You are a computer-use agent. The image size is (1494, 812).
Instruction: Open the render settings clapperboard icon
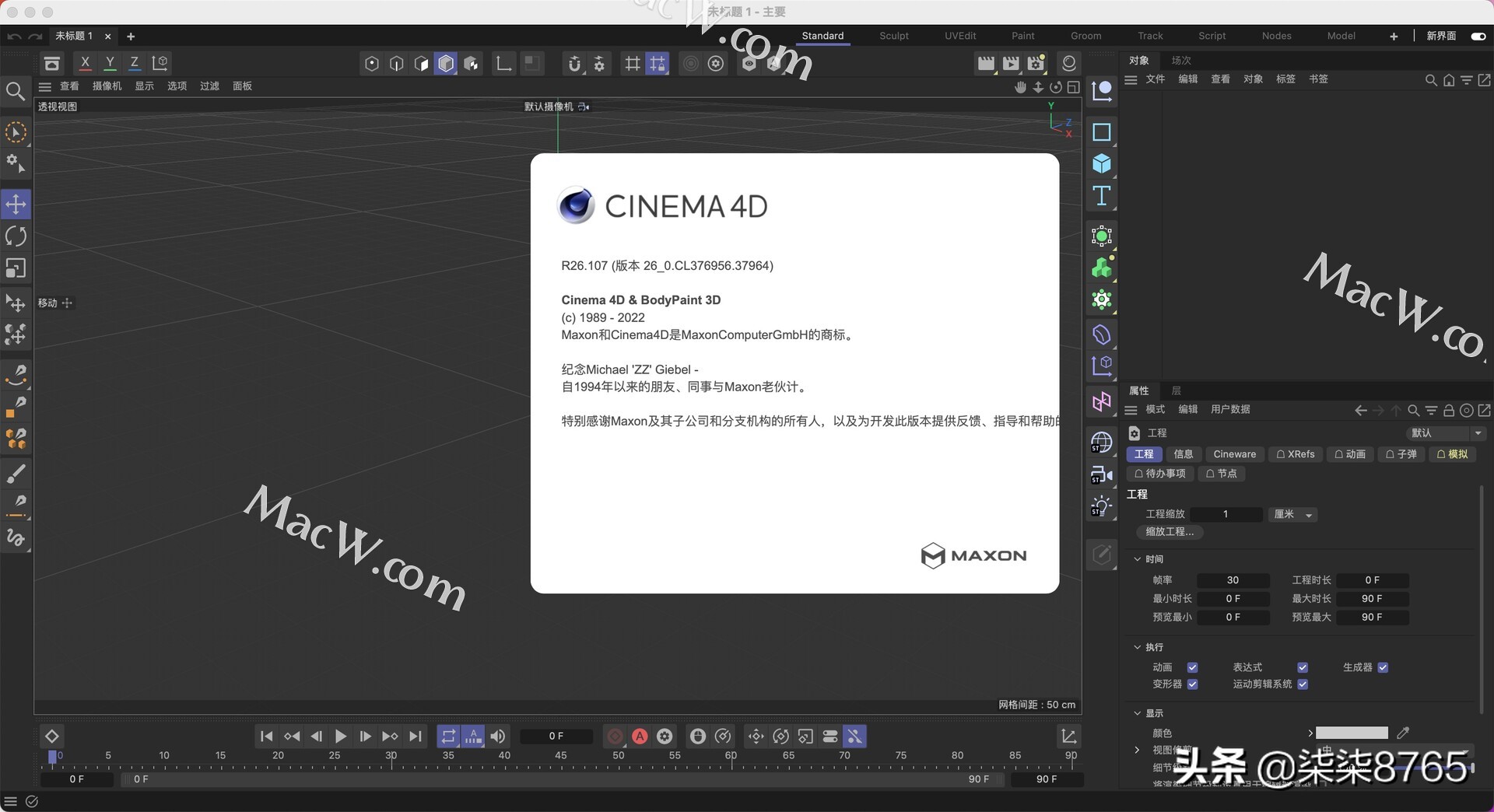pos(1036,63)
